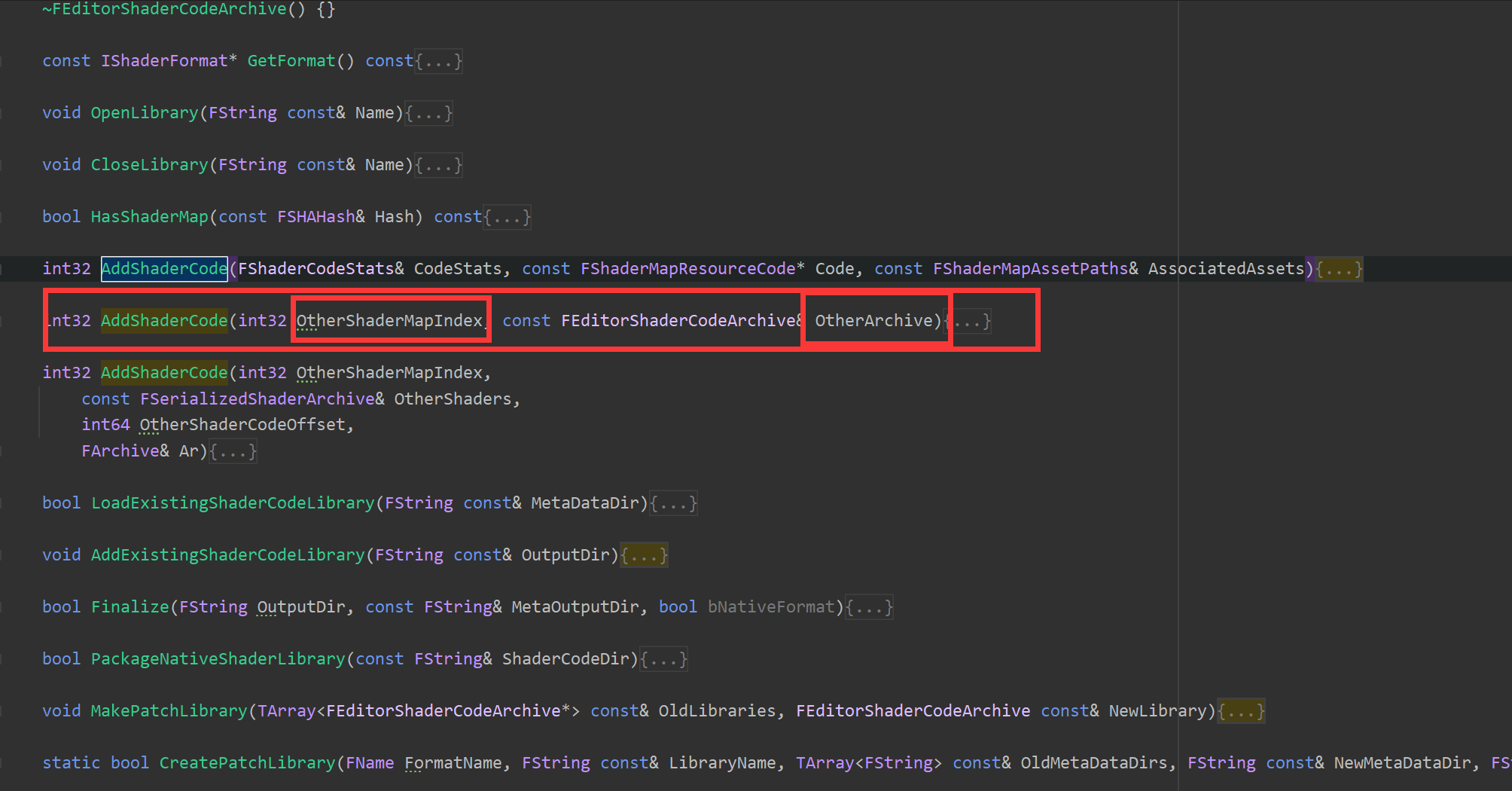Image resolution: width=1512 pixels, height=791 pixels.
Task: Click the ~FEditorShaderCodeArchive destructor name
Action: (x=165, y=9)
